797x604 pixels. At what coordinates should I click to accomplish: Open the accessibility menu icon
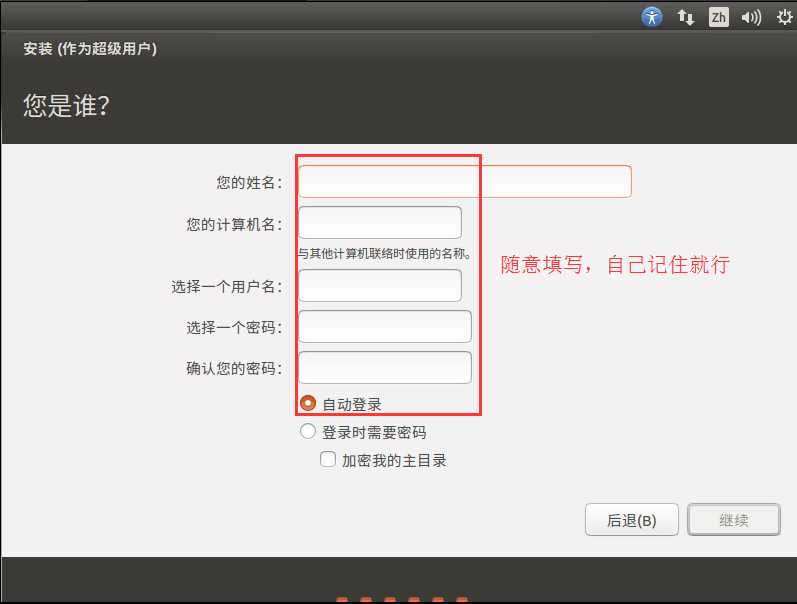[x=652, y=17]
